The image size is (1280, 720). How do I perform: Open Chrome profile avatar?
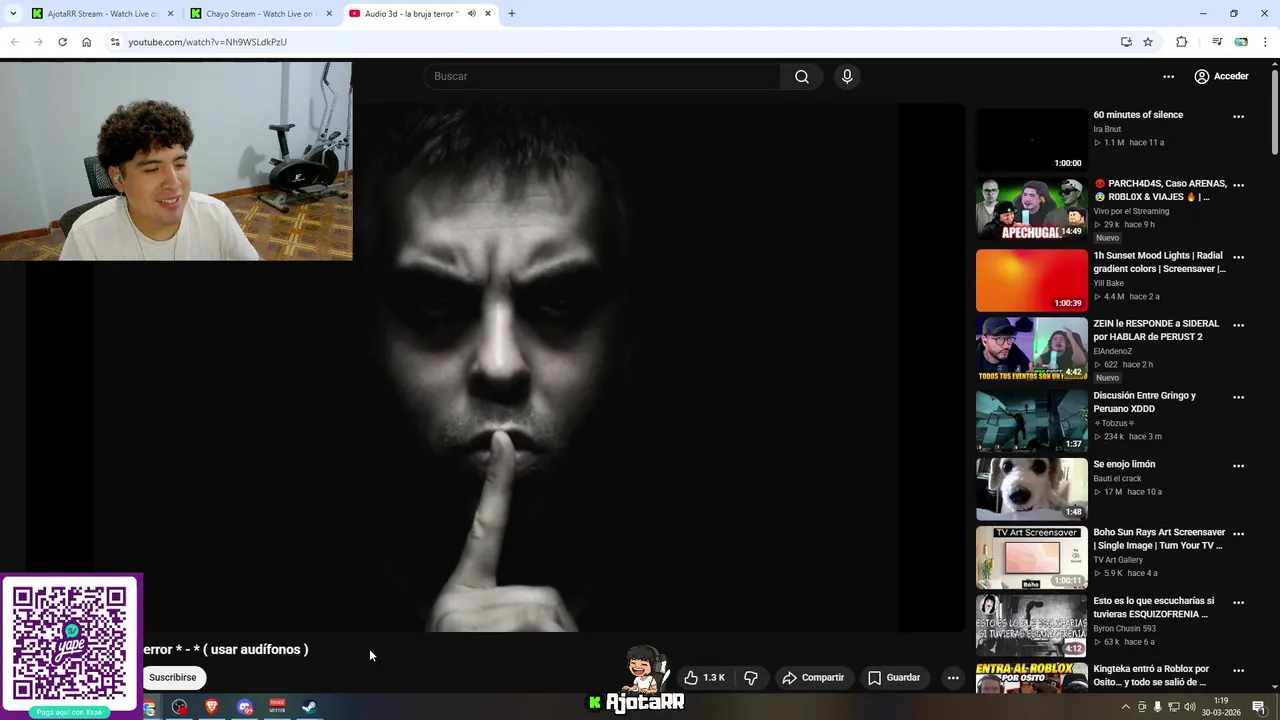1241,42
